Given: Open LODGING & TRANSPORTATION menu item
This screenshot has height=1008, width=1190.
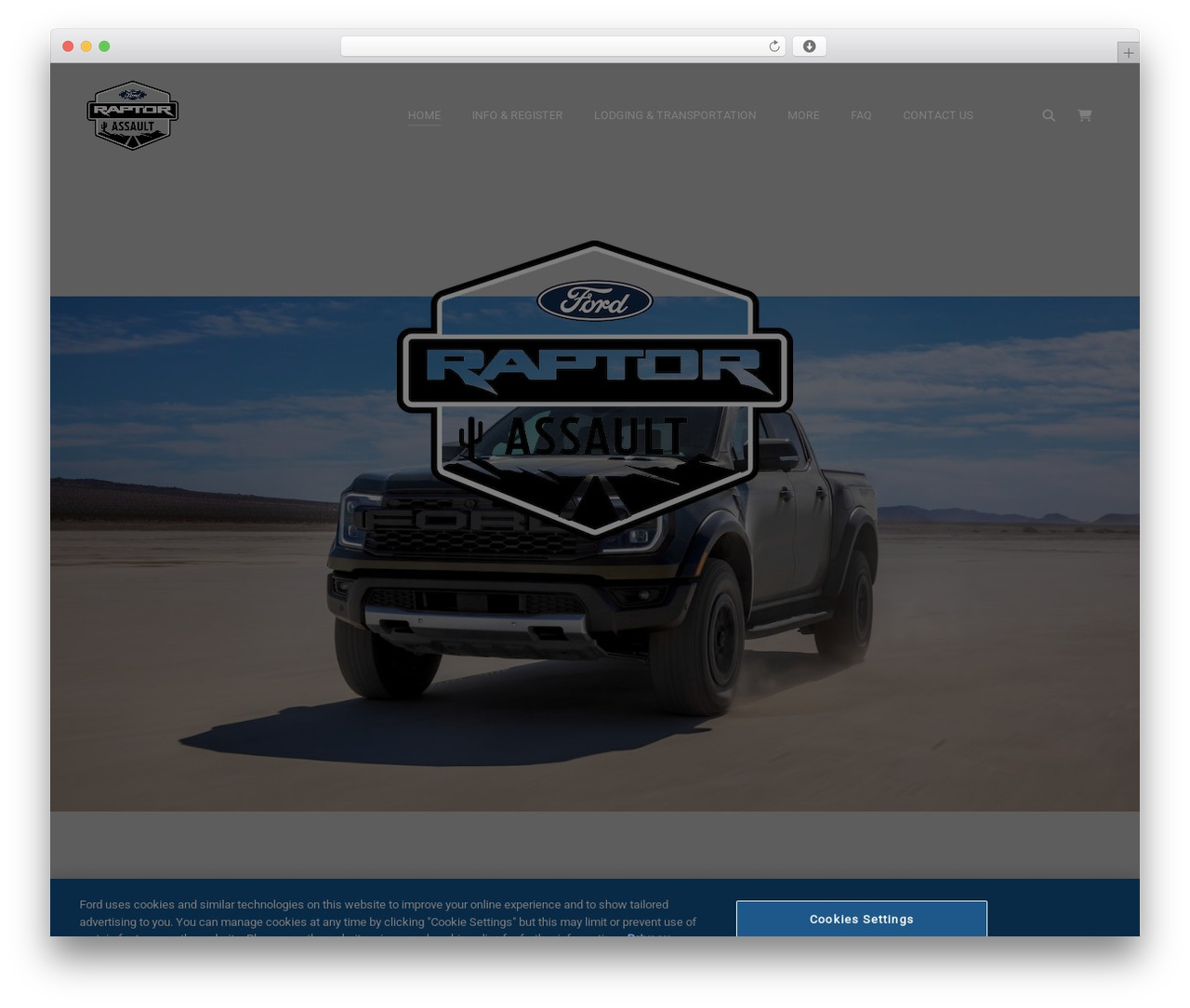Looking at the screenshot, I should tap(675, 115).
